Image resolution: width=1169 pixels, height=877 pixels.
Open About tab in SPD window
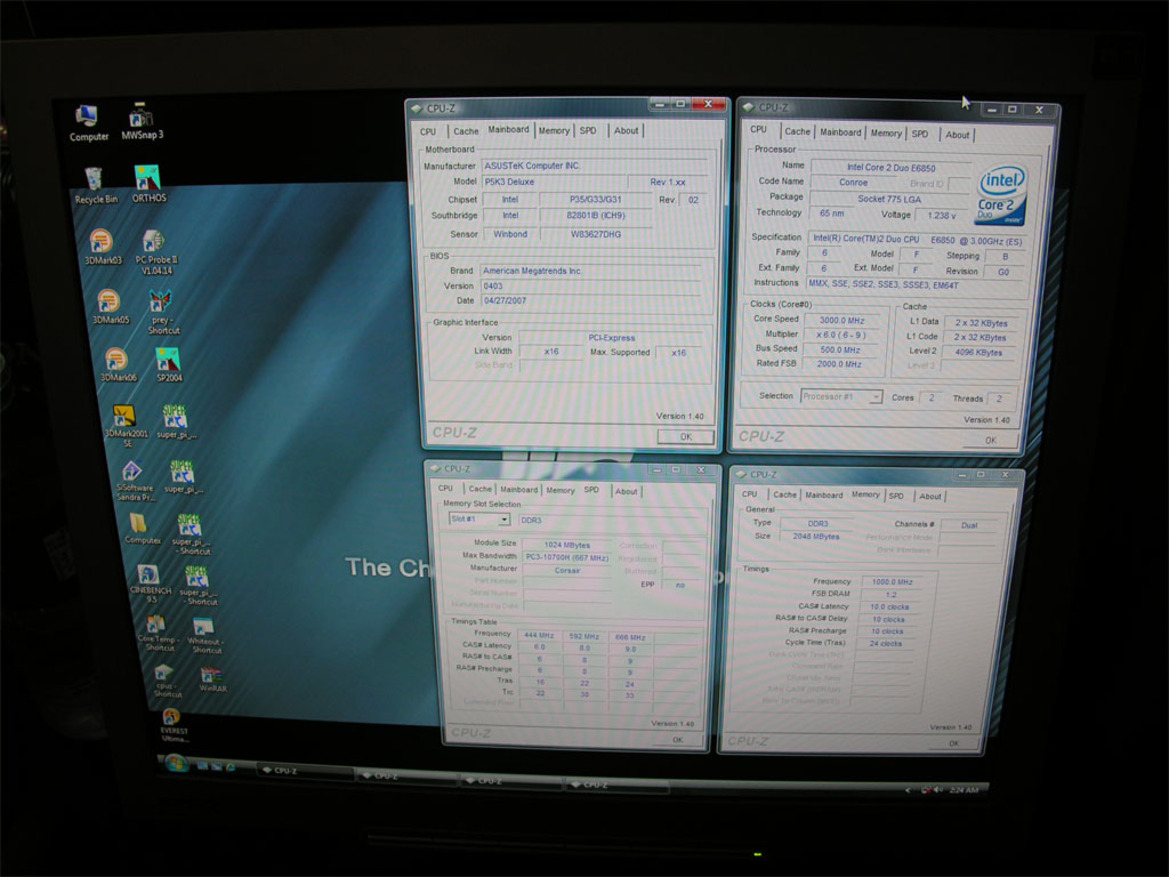[x=626, y=491]
